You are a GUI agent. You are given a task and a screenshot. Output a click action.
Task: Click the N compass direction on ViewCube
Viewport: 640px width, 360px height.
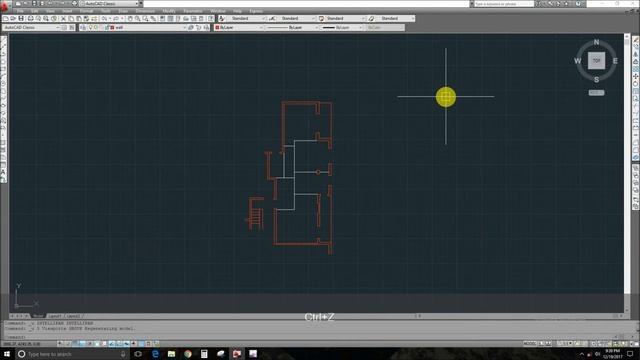(x=596, y=42)
